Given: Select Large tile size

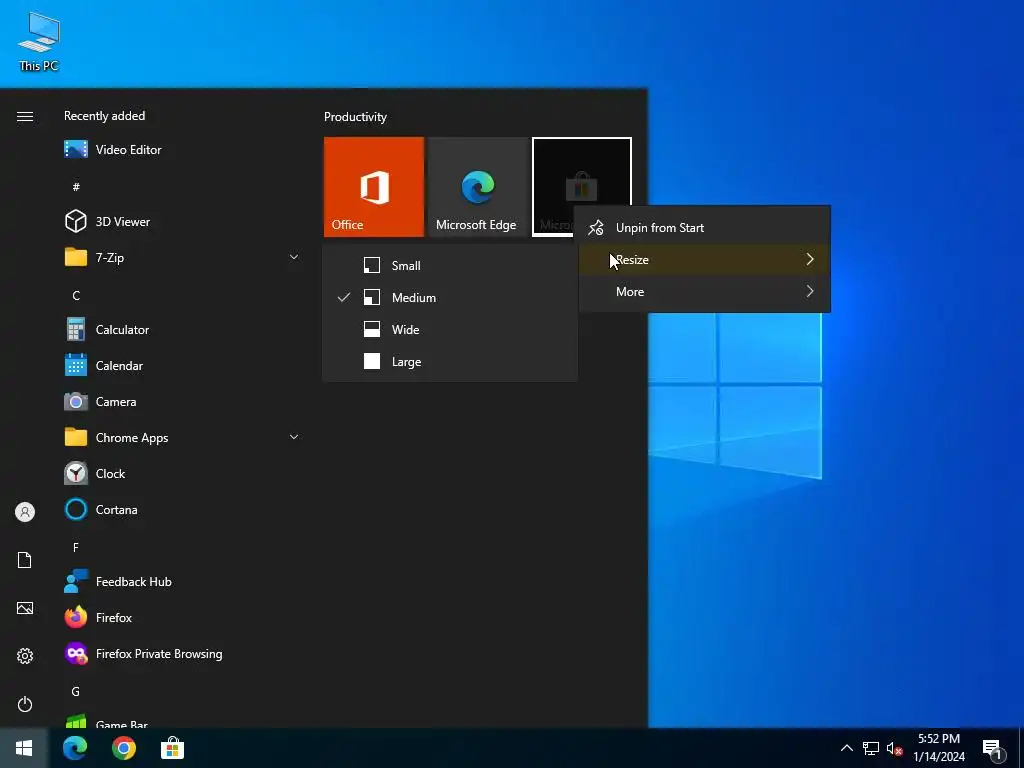Looking at the screenshot, I should pos(450,361).
